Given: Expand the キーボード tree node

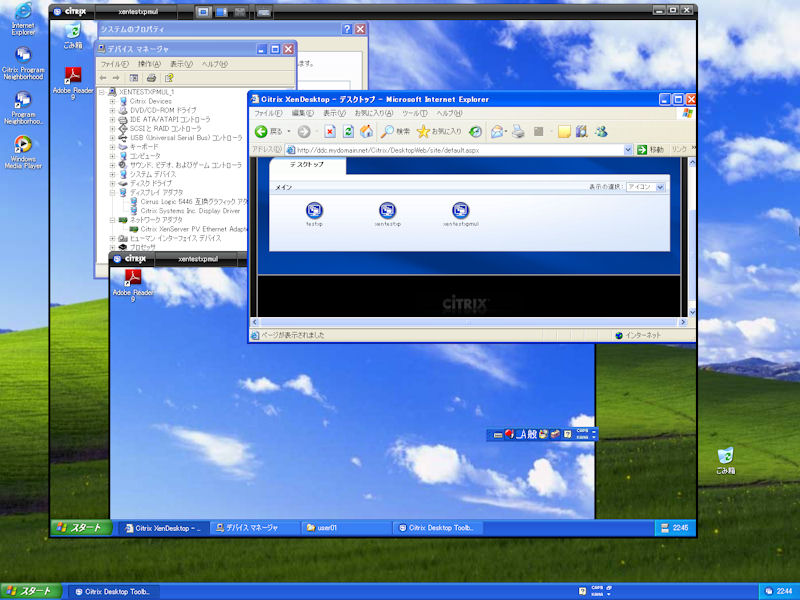Looking at the screenshot, I should [x=112, y=147].
